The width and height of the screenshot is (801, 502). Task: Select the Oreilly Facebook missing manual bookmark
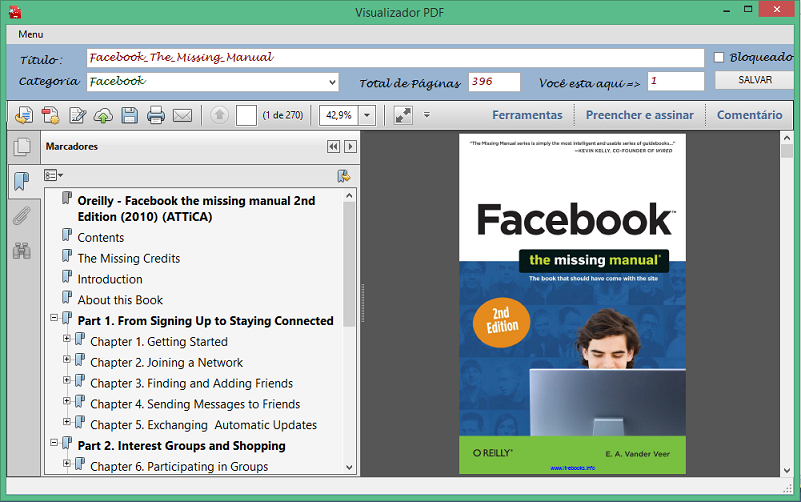point(196,209)
